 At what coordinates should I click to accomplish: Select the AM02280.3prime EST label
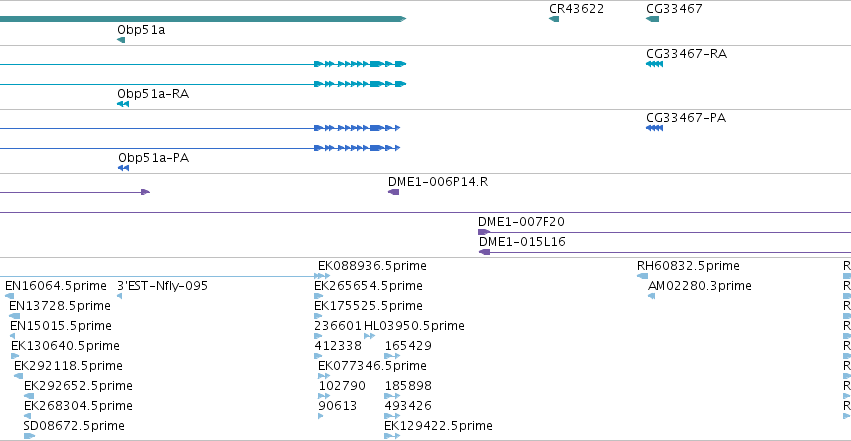click(x=700, y=286)
